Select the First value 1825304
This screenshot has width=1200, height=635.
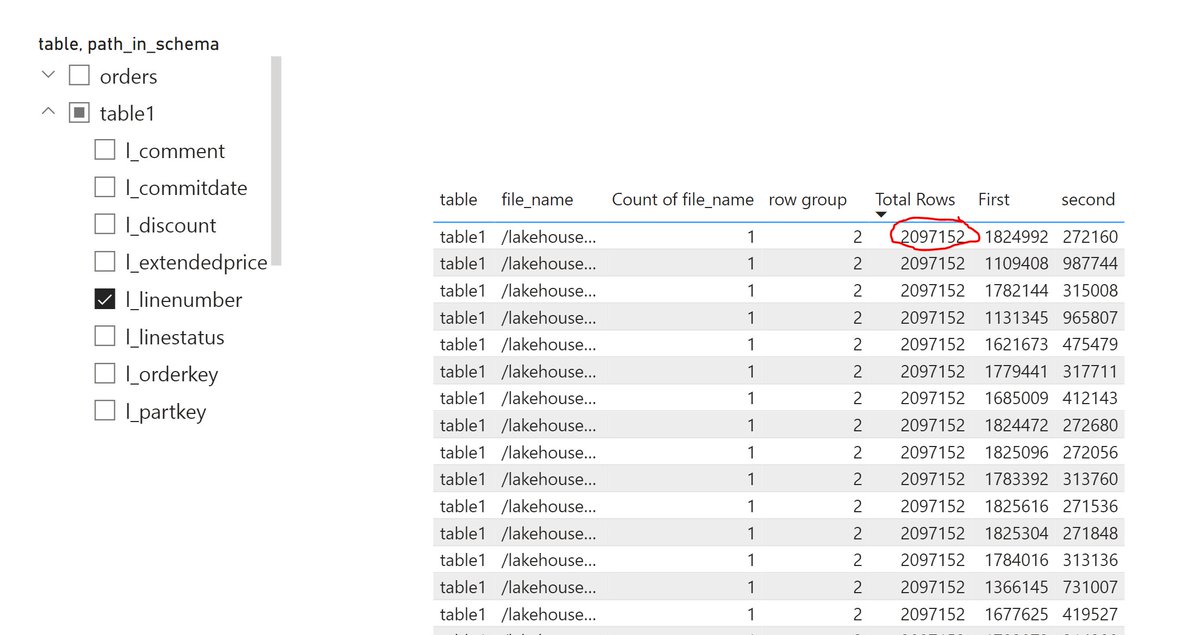tap(1016, 533)
